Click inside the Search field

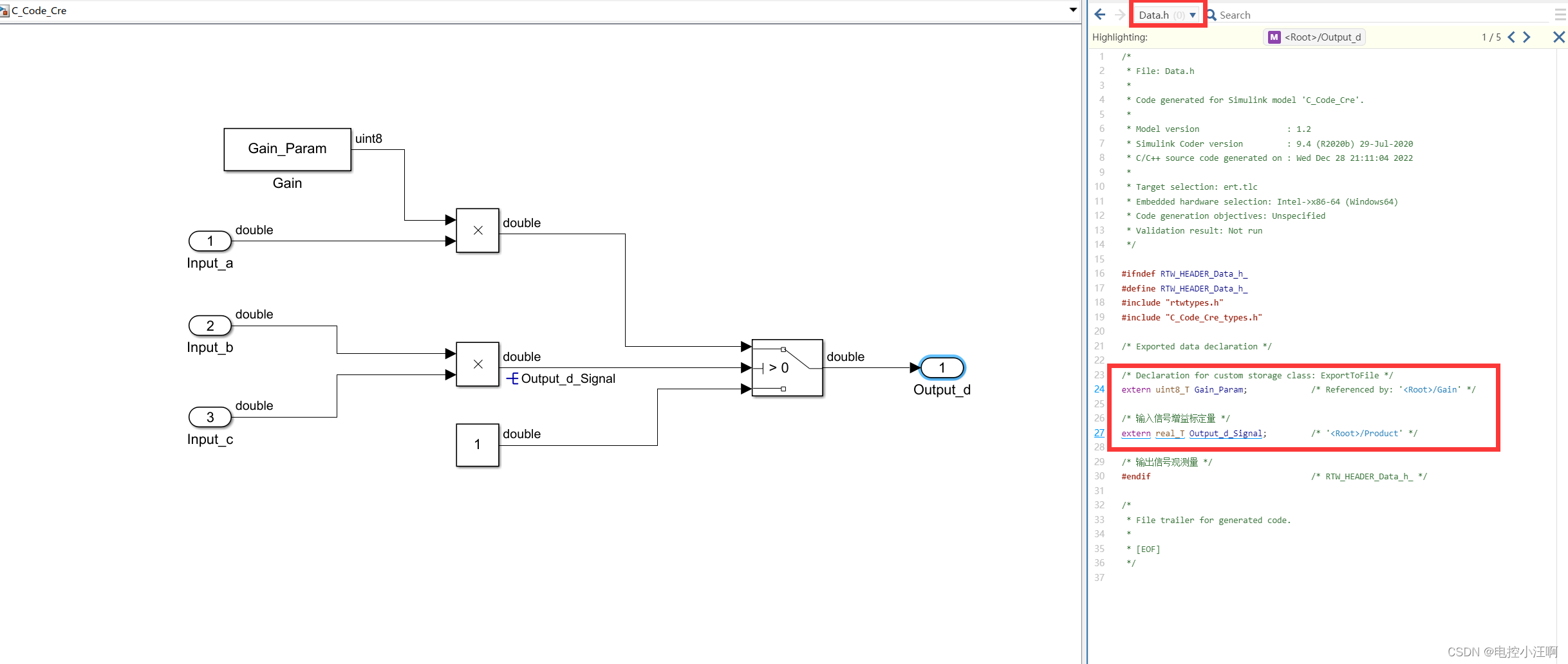point(1262,14)
